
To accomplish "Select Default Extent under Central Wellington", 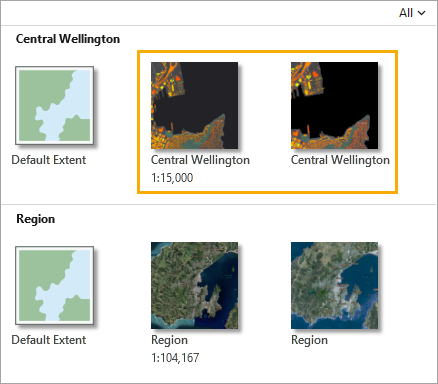I will (x=54, y=105).
